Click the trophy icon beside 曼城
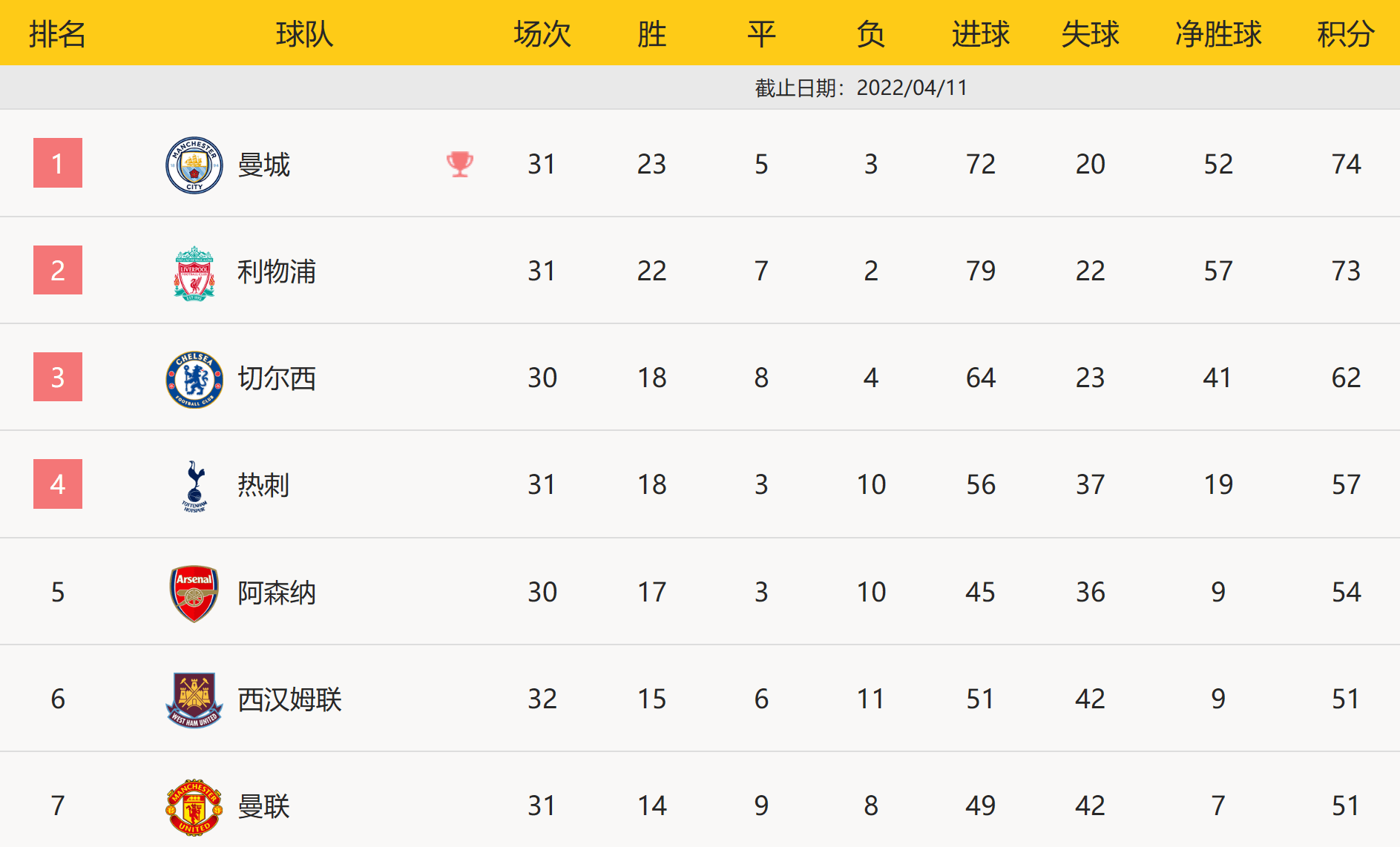Viewport: 1400px width, 847px height. [x=460, y=164]
